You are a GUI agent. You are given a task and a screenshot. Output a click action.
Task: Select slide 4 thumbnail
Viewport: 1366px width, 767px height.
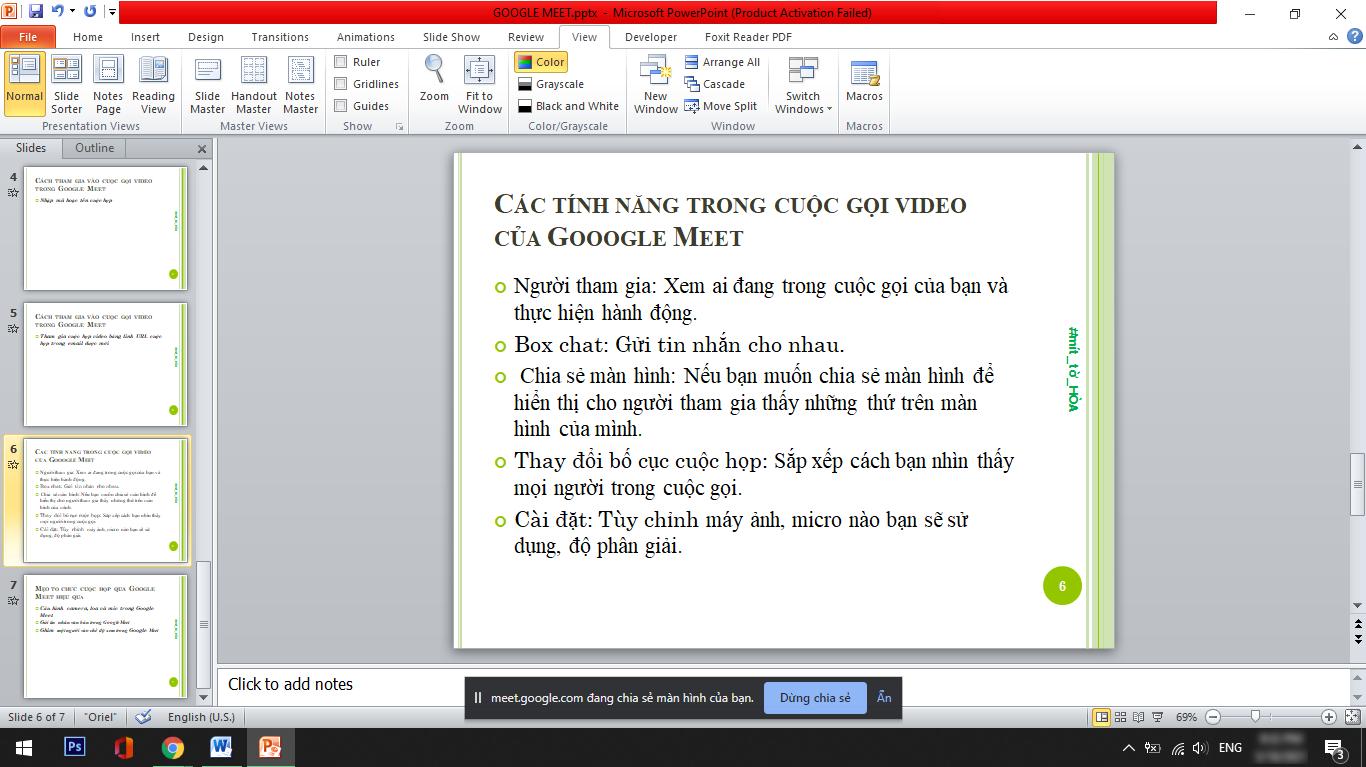[x=105, y=228]
